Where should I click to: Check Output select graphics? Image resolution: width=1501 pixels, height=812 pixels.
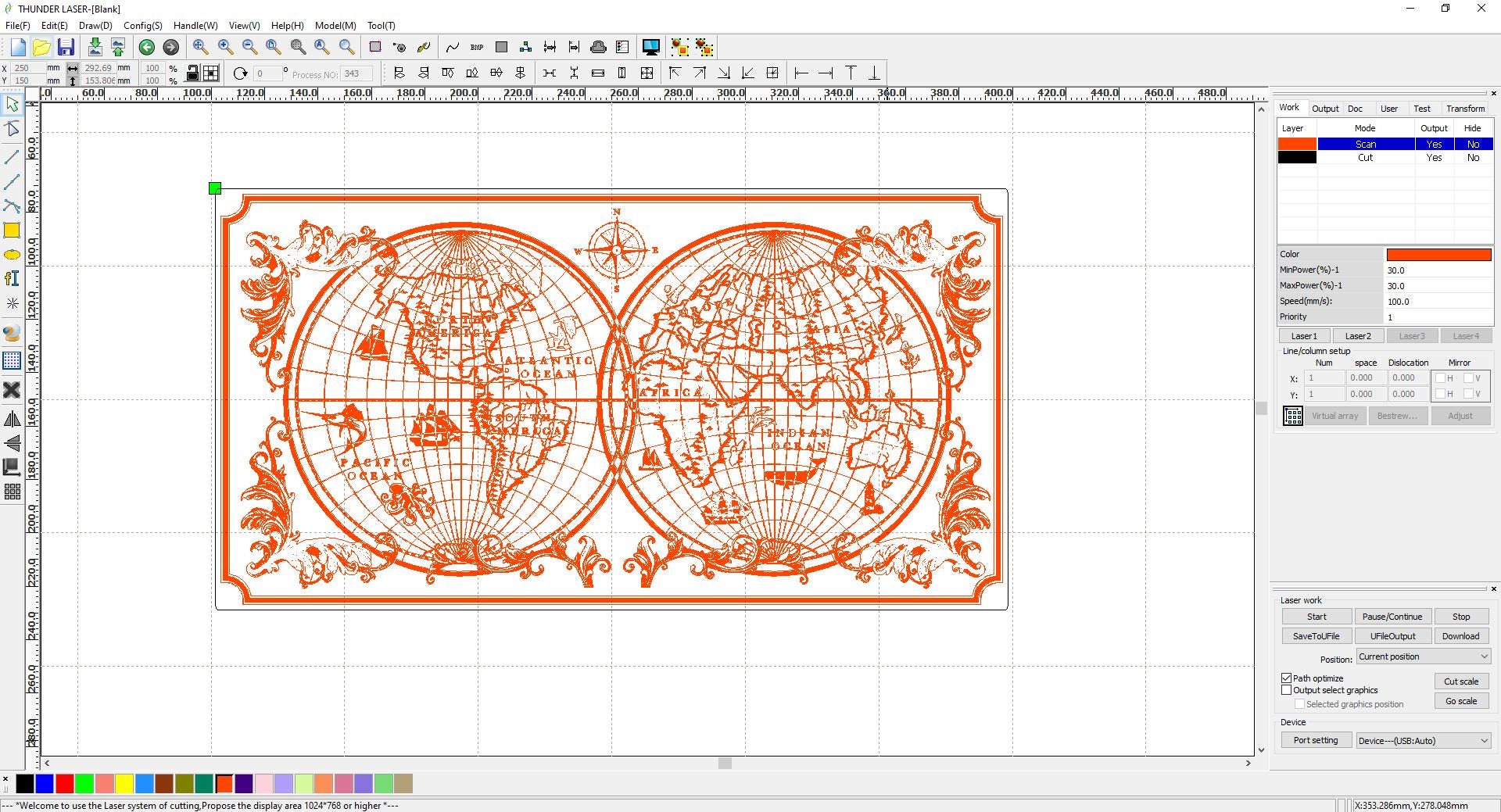coord(1286,690)
